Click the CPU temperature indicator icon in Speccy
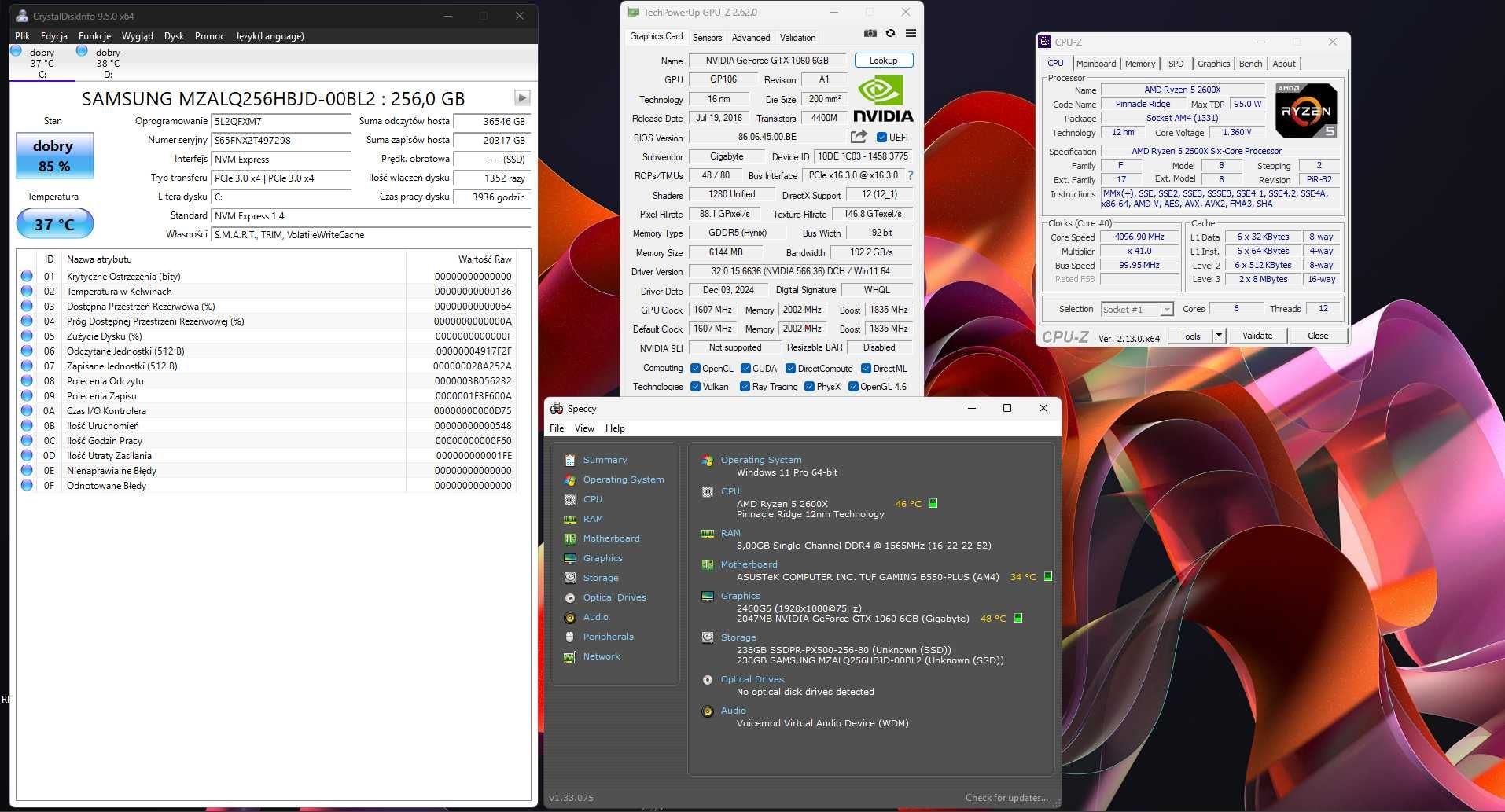This screenshot has height=812, width=1505. pos(933,503)
